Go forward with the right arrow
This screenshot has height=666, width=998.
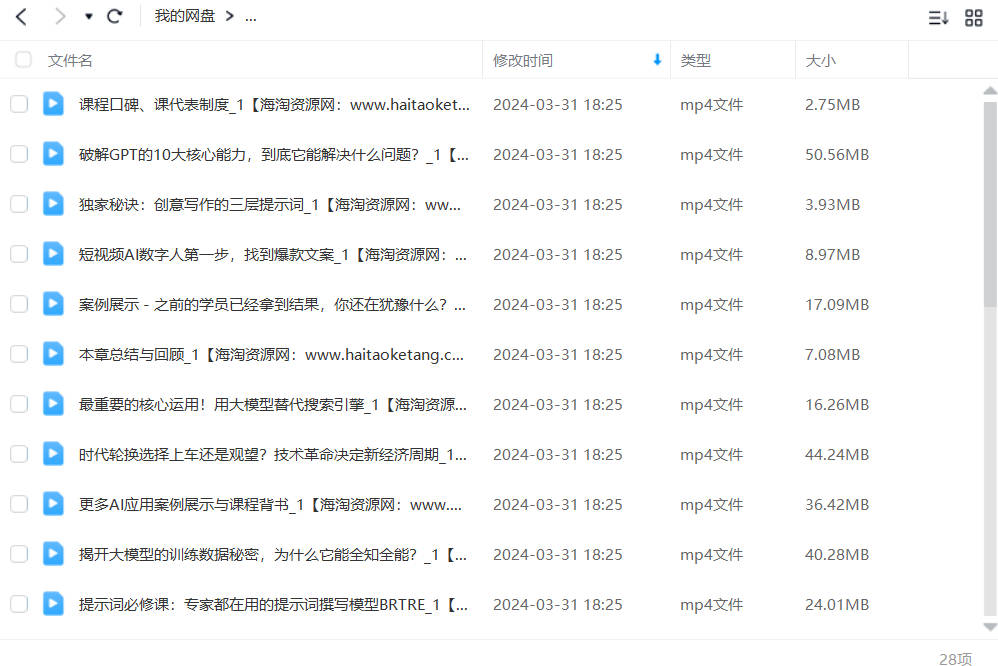coord(59,17)
